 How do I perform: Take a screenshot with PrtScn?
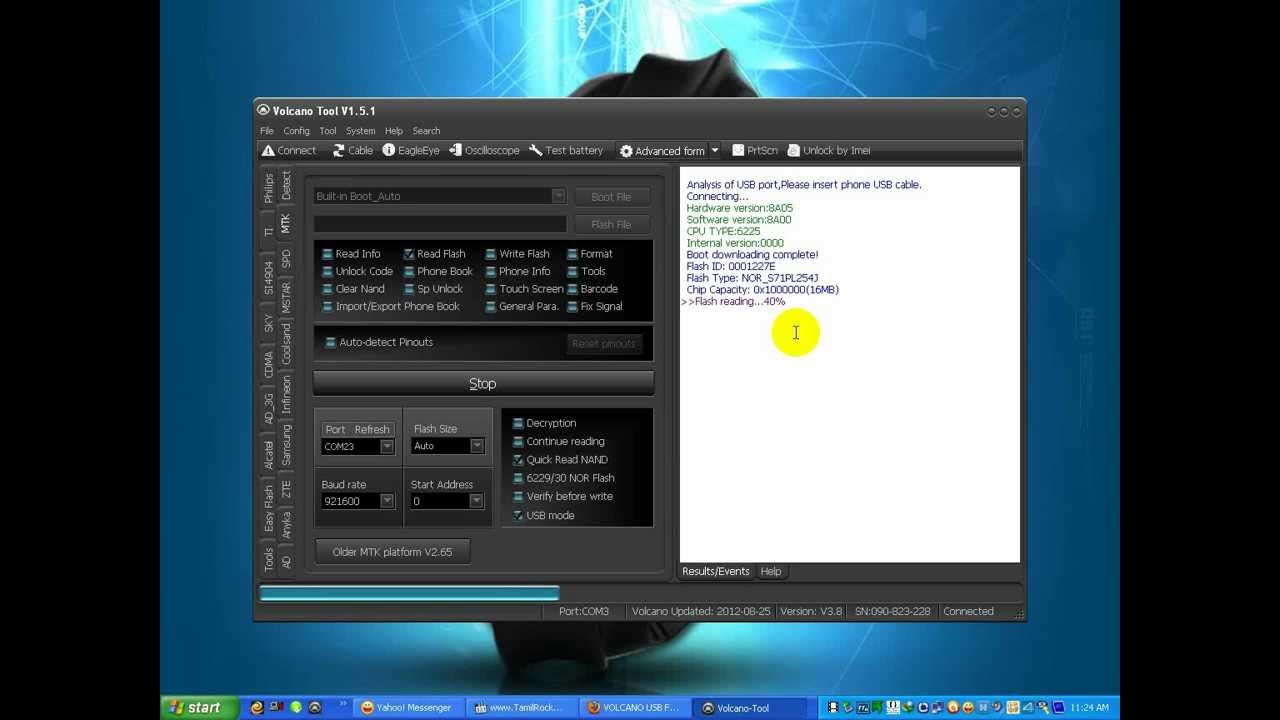click(755, 151)
